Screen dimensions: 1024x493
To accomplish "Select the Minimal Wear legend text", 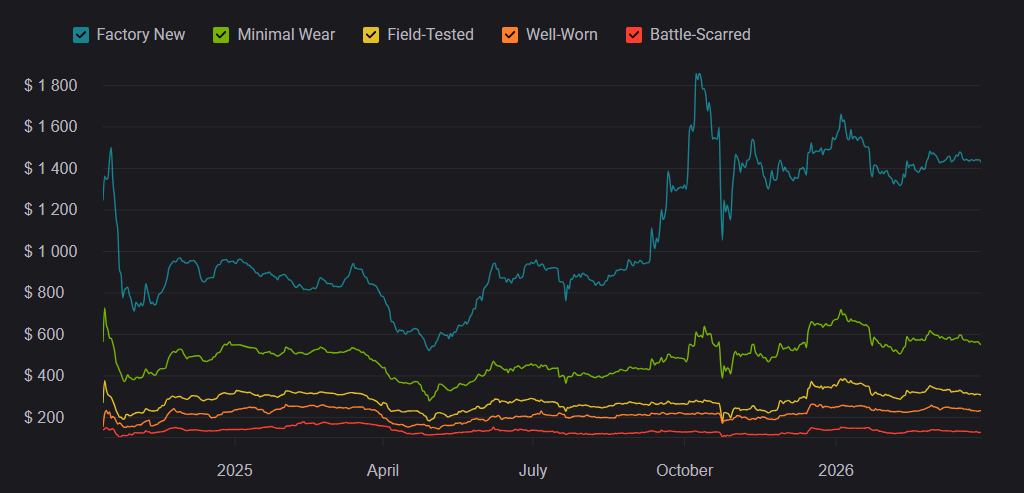I will click(286, 35).
